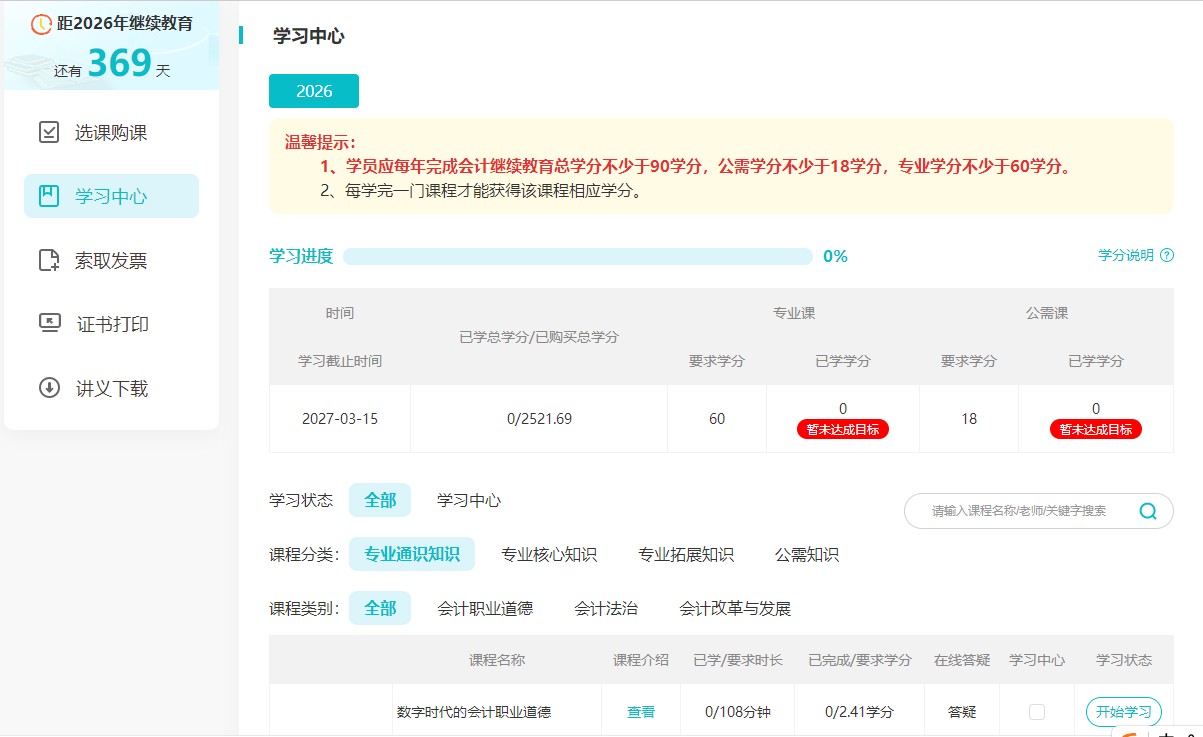The height and width of the screenshot is (737, 1203).
Task: Click the 讲义下载 download icon
Action: point(49,388)
